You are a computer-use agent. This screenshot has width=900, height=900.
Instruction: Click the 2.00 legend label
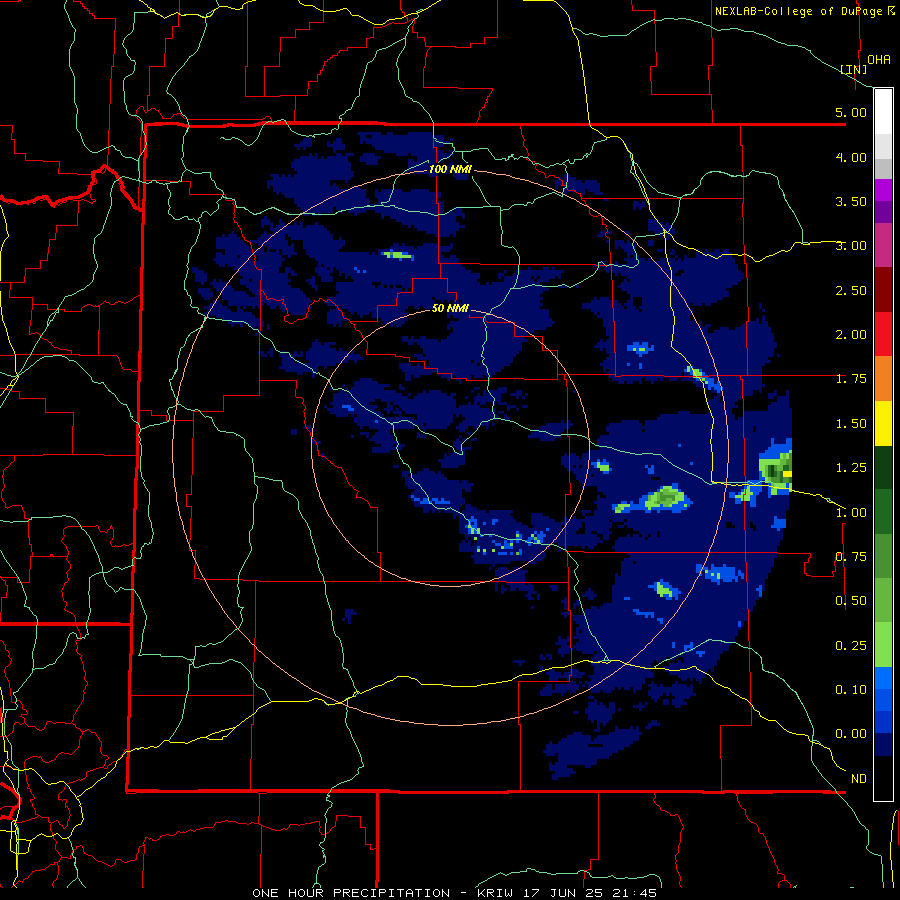851,335
